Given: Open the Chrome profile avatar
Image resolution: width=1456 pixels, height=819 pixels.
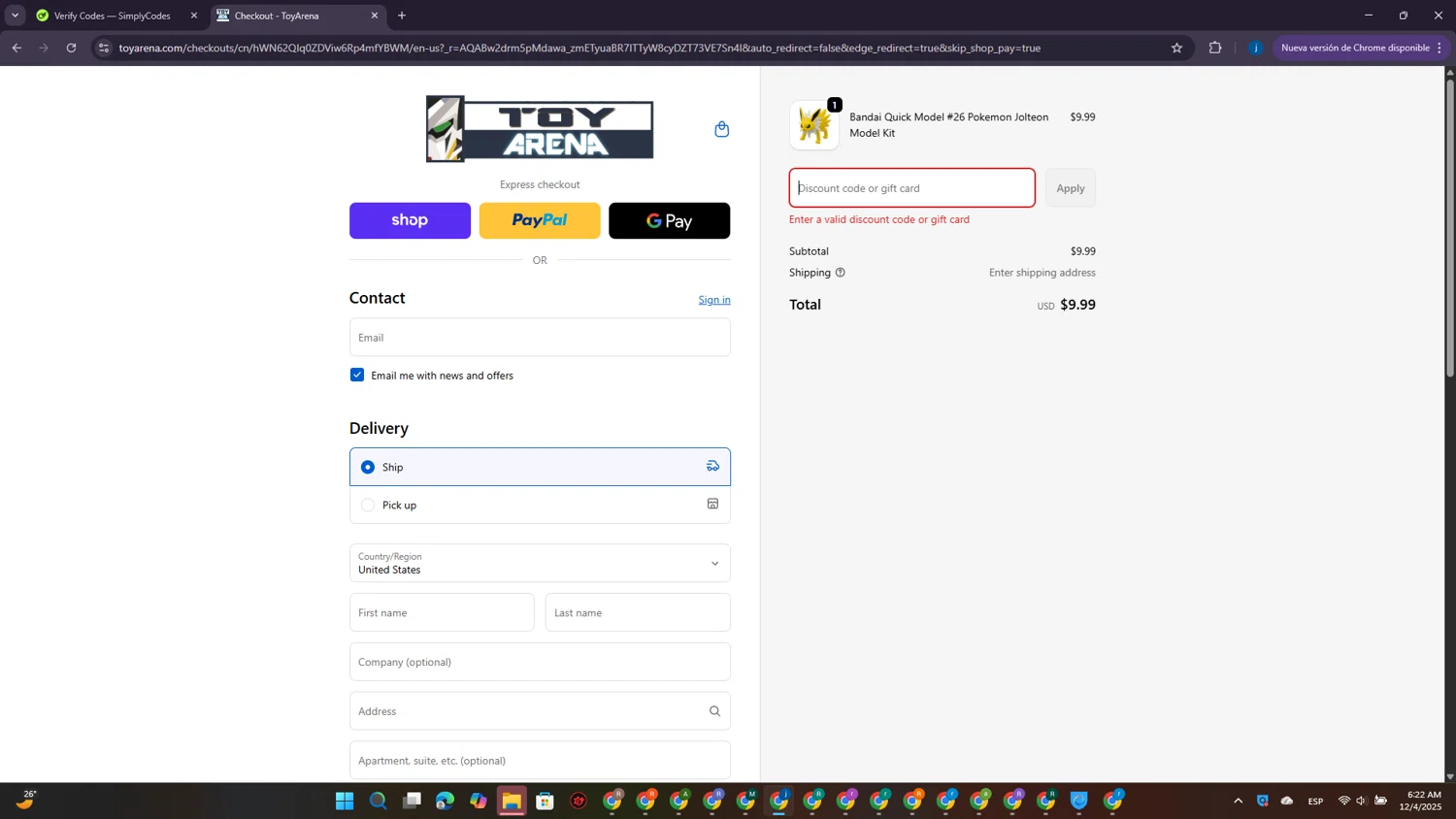Looking at the screenshot, I should (x=1255, y=48).
